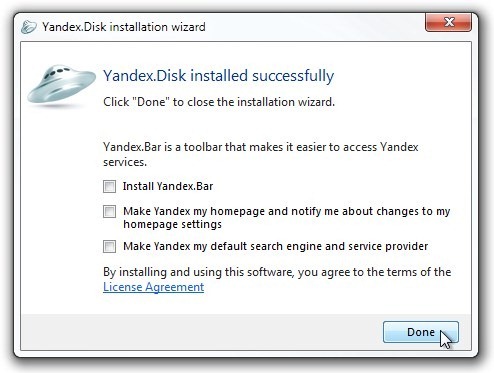Finish setup with the Done button
Screen dimensions: 494x373
[421, 332]
